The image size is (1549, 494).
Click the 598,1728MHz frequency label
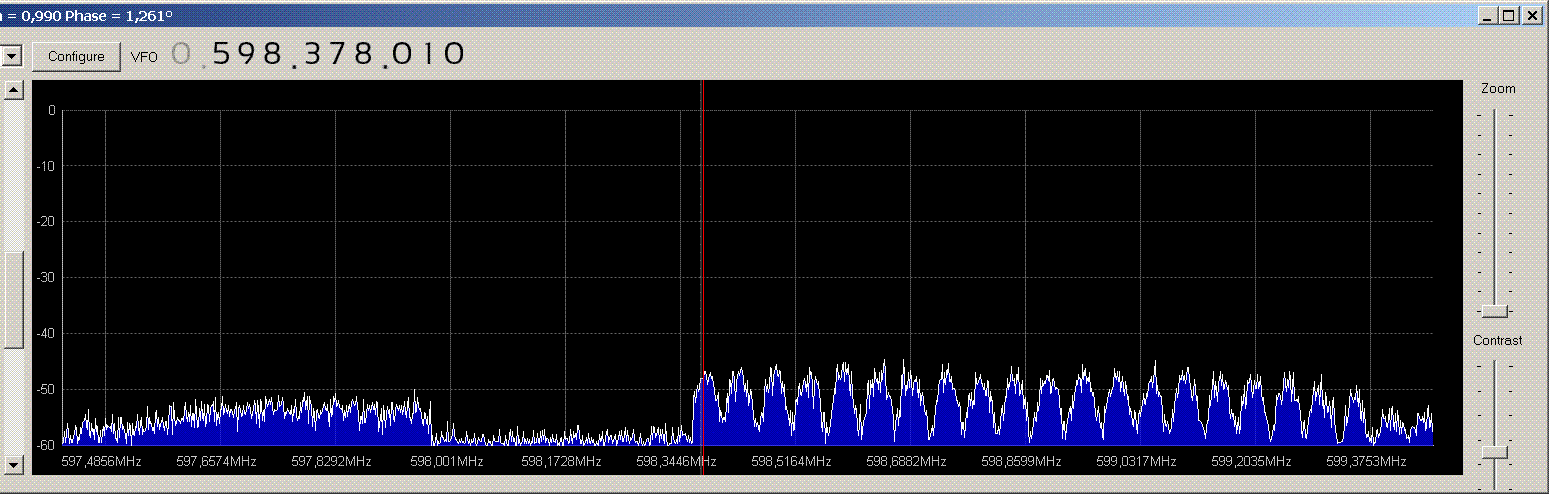click(561, 462)
